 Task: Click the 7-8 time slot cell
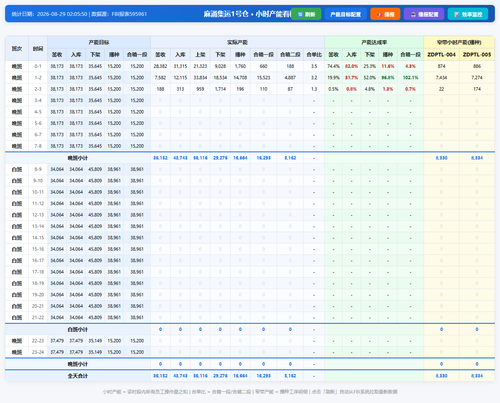click(x=38, y=146)
